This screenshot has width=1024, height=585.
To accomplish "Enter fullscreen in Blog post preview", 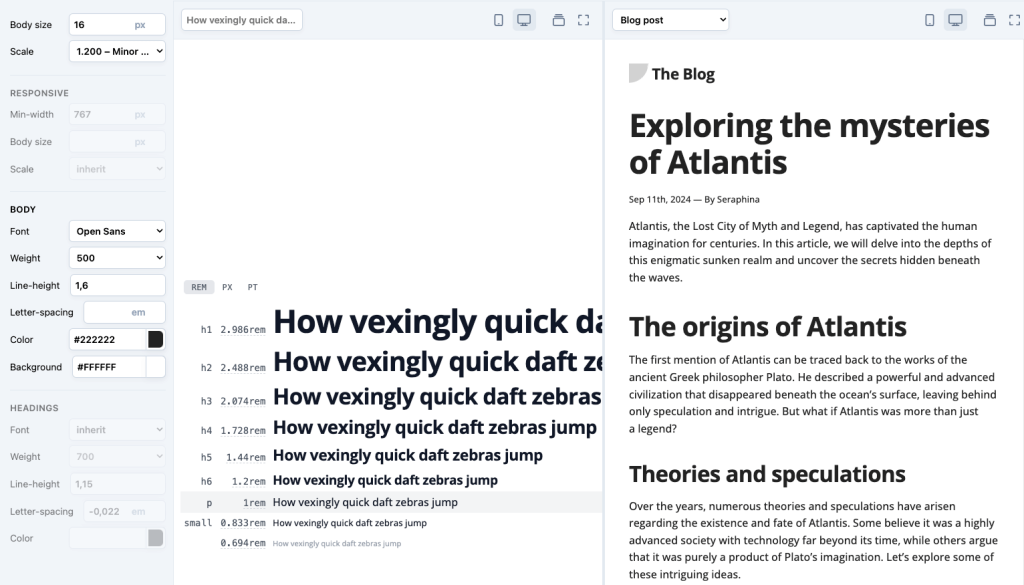I will [1014, 20].
